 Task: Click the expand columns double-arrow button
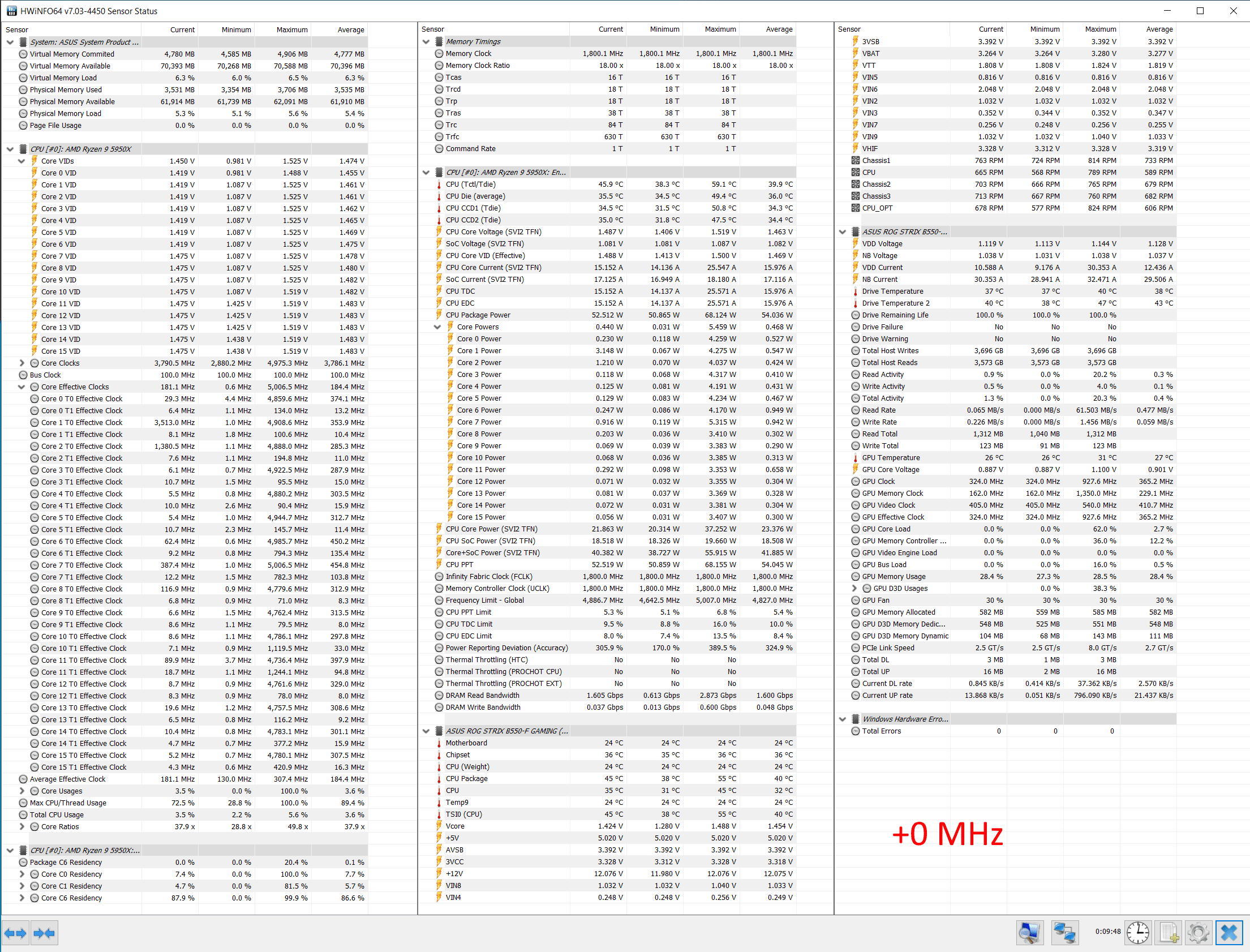click(x=15, y=933)
